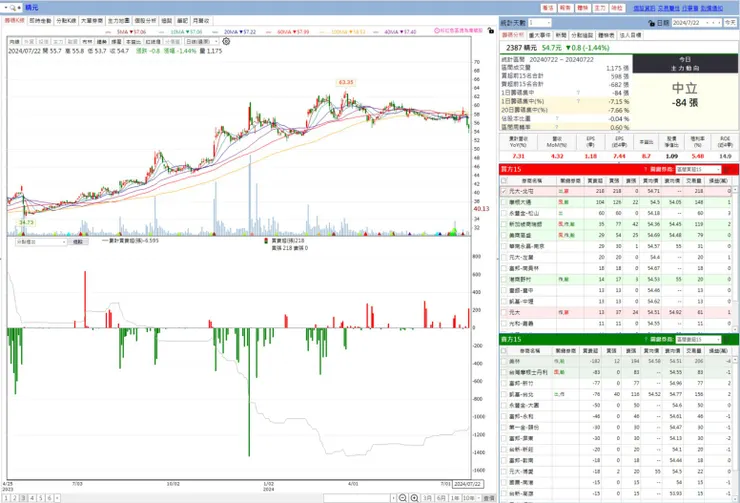Click the magnifier search icon at top left

12,8
